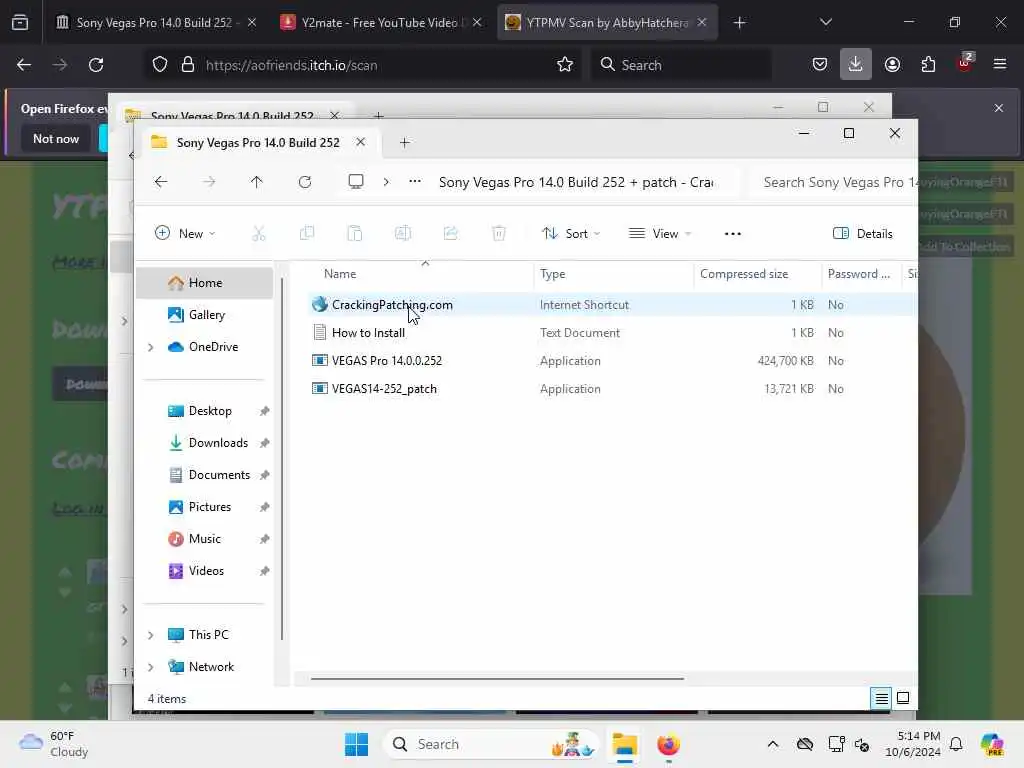Click horizontal scrollbar in file list

(498, 679)
